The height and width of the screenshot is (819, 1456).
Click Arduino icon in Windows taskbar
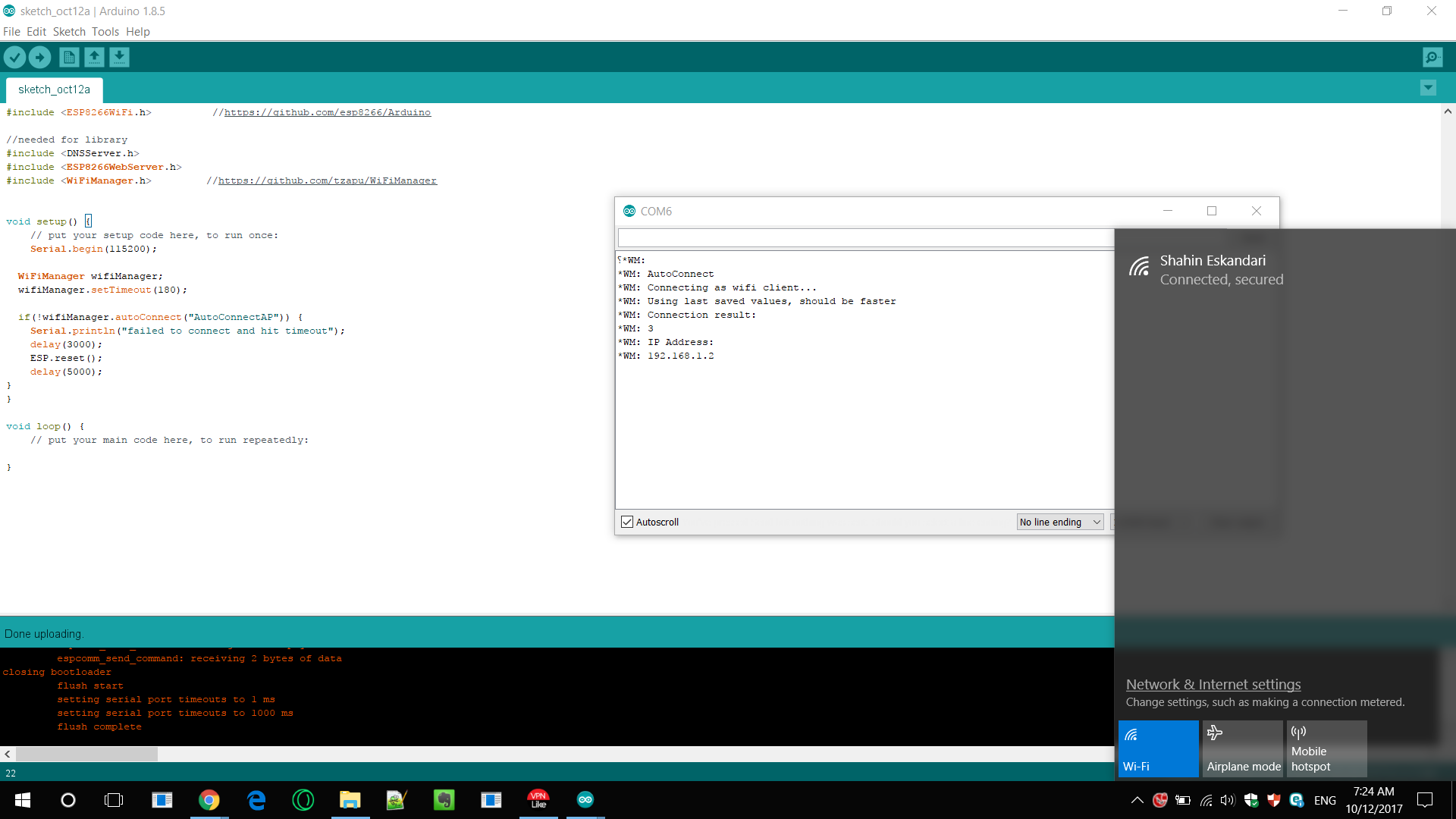[x=585, y=799]
